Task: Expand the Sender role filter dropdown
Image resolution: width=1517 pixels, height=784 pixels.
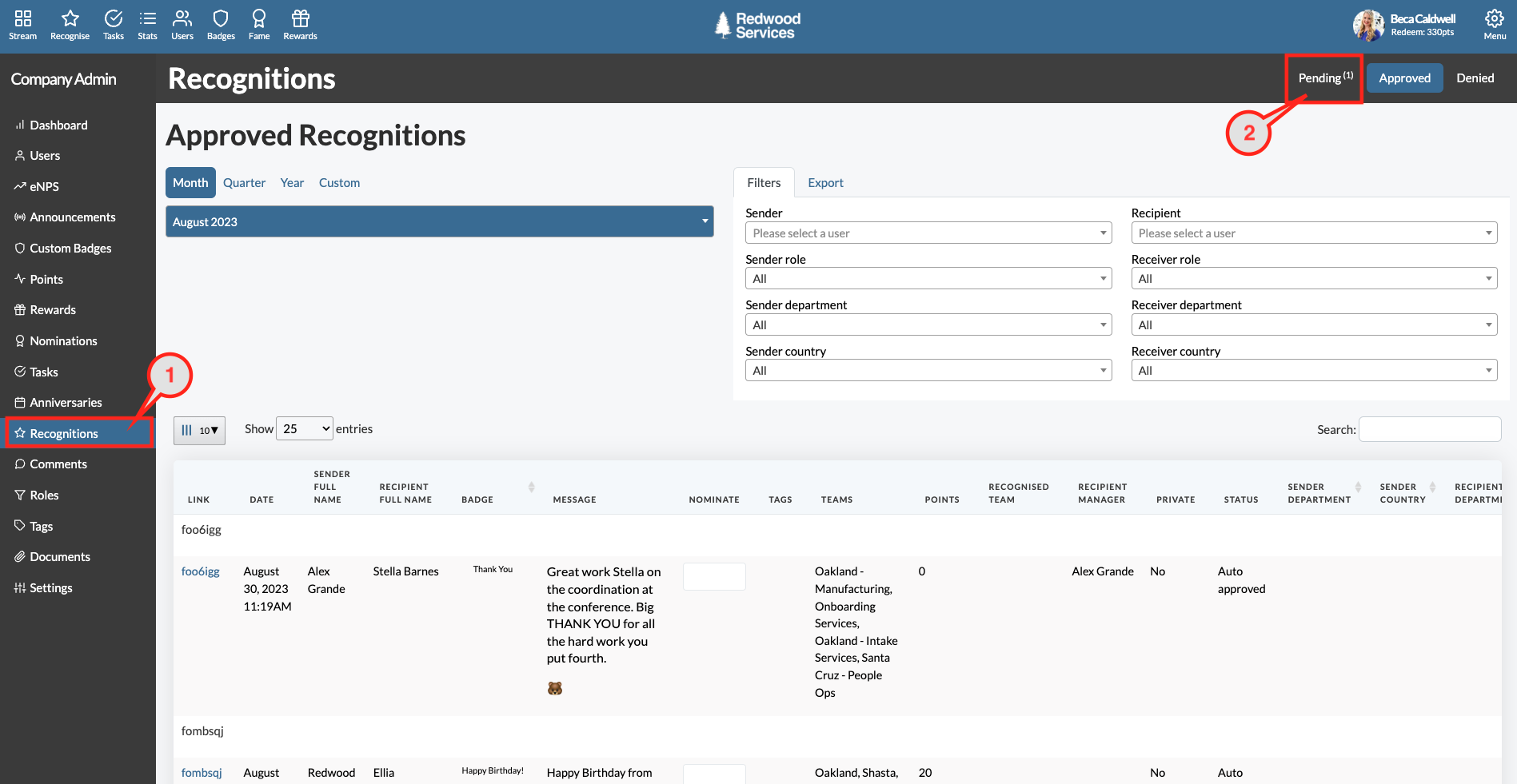Action: tap(928, 277)
